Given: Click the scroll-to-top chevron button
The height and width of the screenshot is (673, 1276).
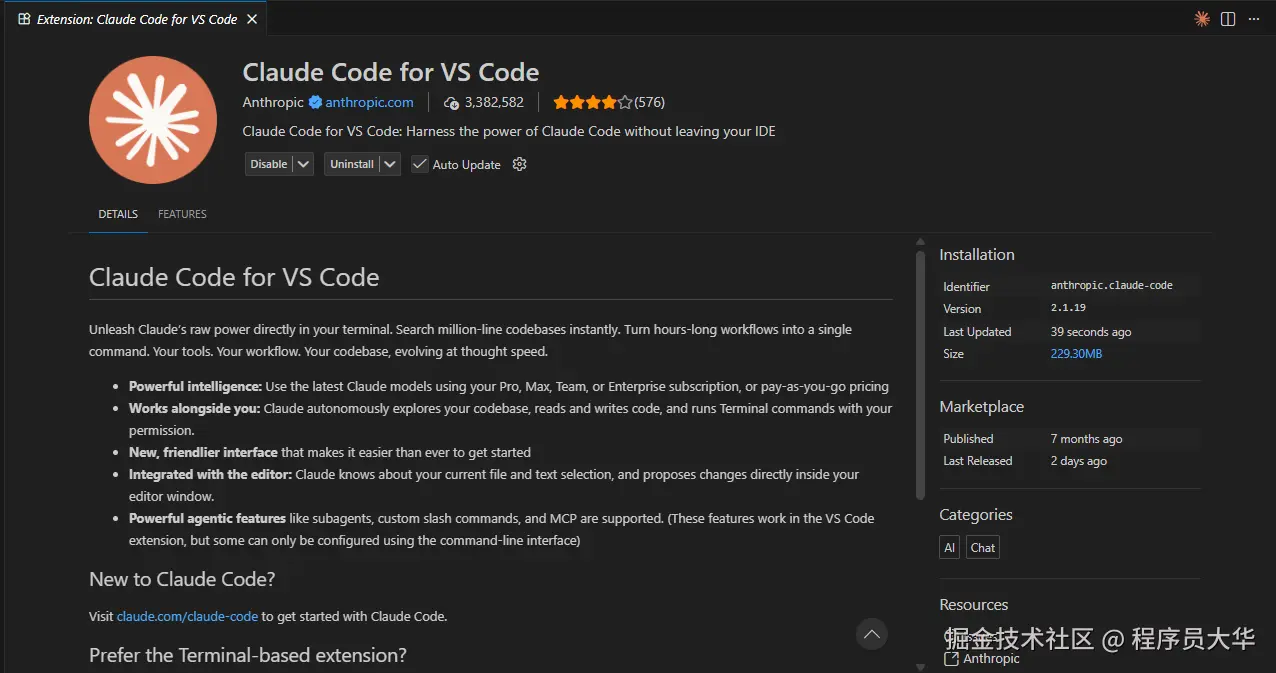Looking at the screenshot, I should pyautogui.click(x=872, y=634).
